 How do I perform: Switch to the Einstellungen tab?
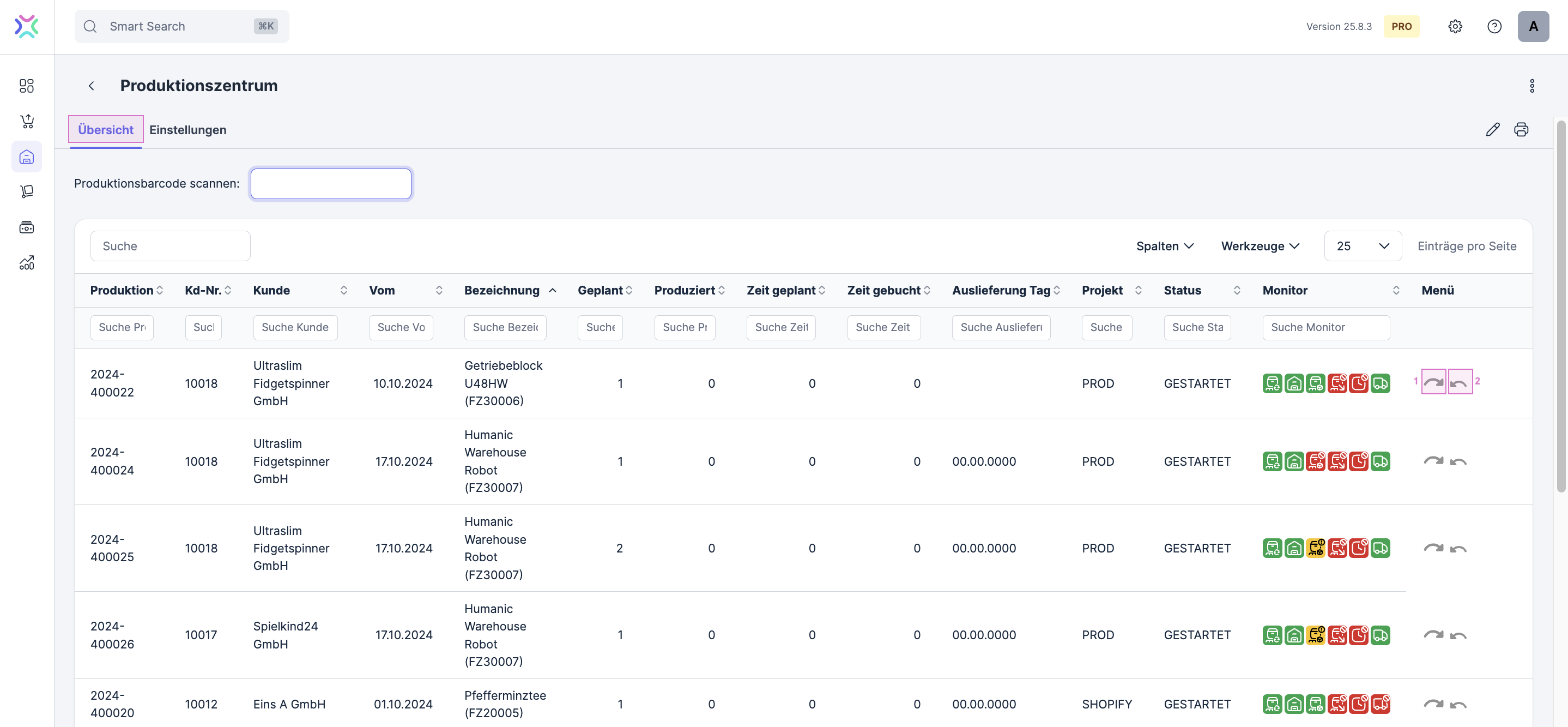coord(187,130)
